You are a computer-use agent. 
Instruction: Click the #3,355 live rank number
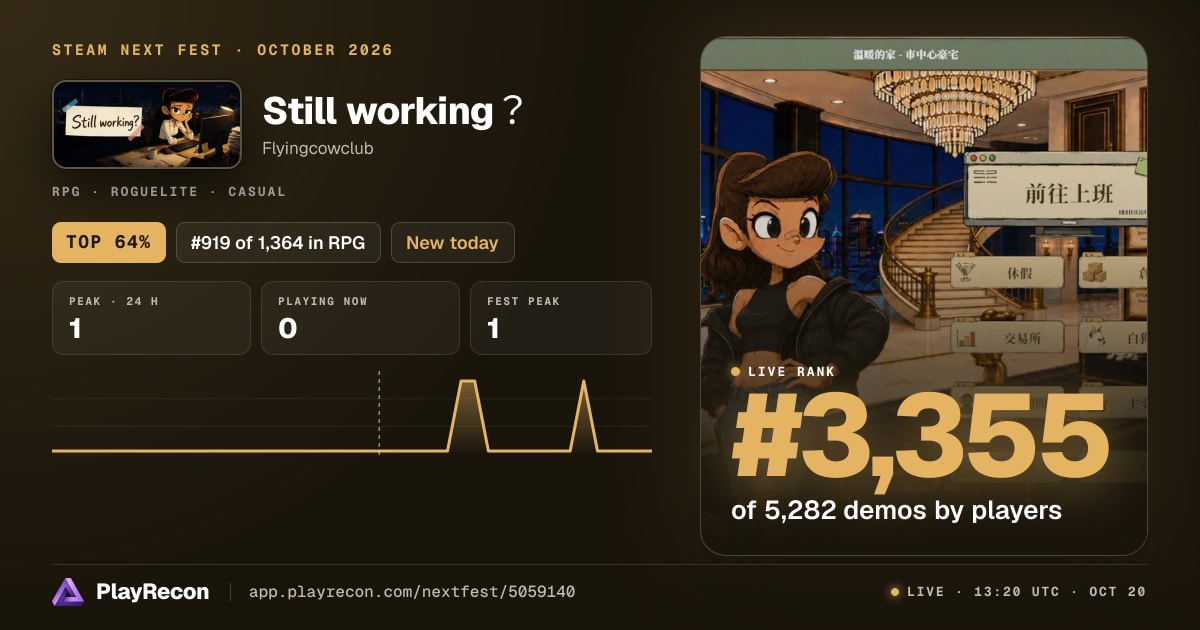tap(920, 438)
